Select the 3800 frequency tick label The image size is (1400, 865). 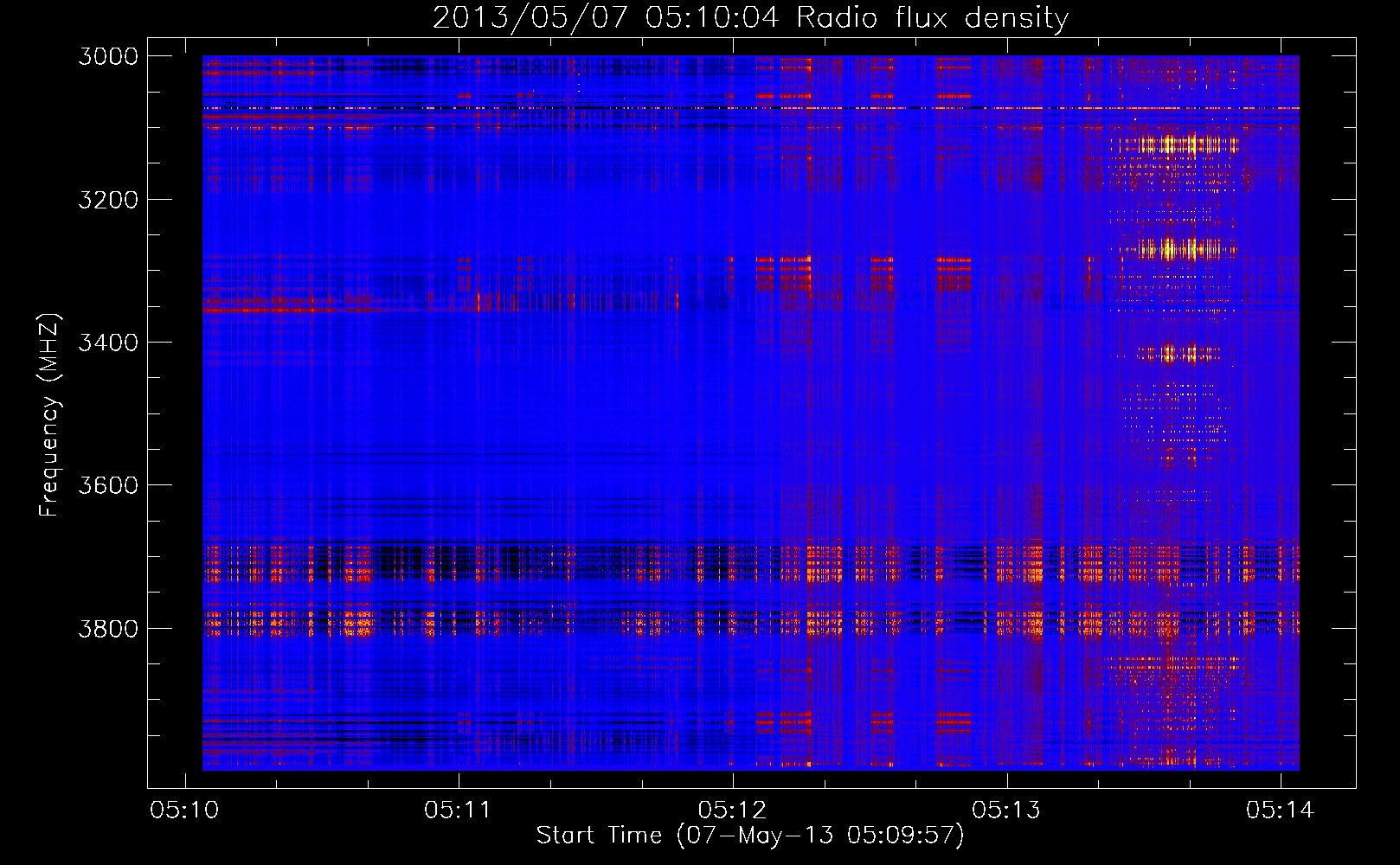[108, 628]
